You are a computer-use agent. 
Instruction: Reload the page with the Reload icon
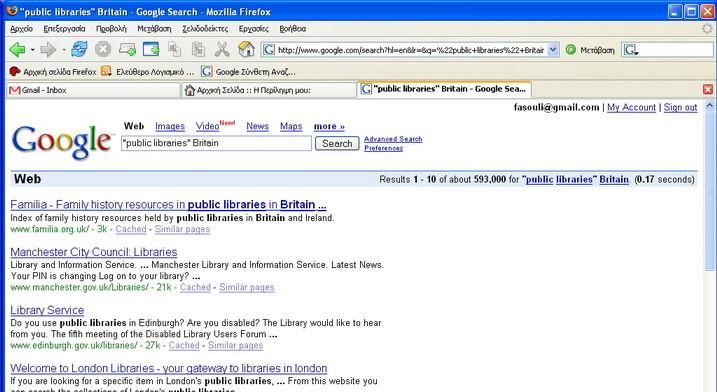click(x=79, y=49)
